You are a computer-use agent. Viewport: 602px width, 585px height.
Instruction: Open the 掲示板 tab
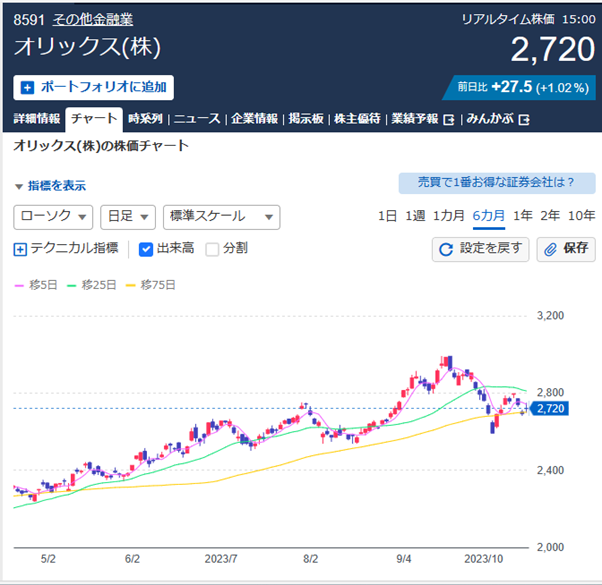pos(306,119)
